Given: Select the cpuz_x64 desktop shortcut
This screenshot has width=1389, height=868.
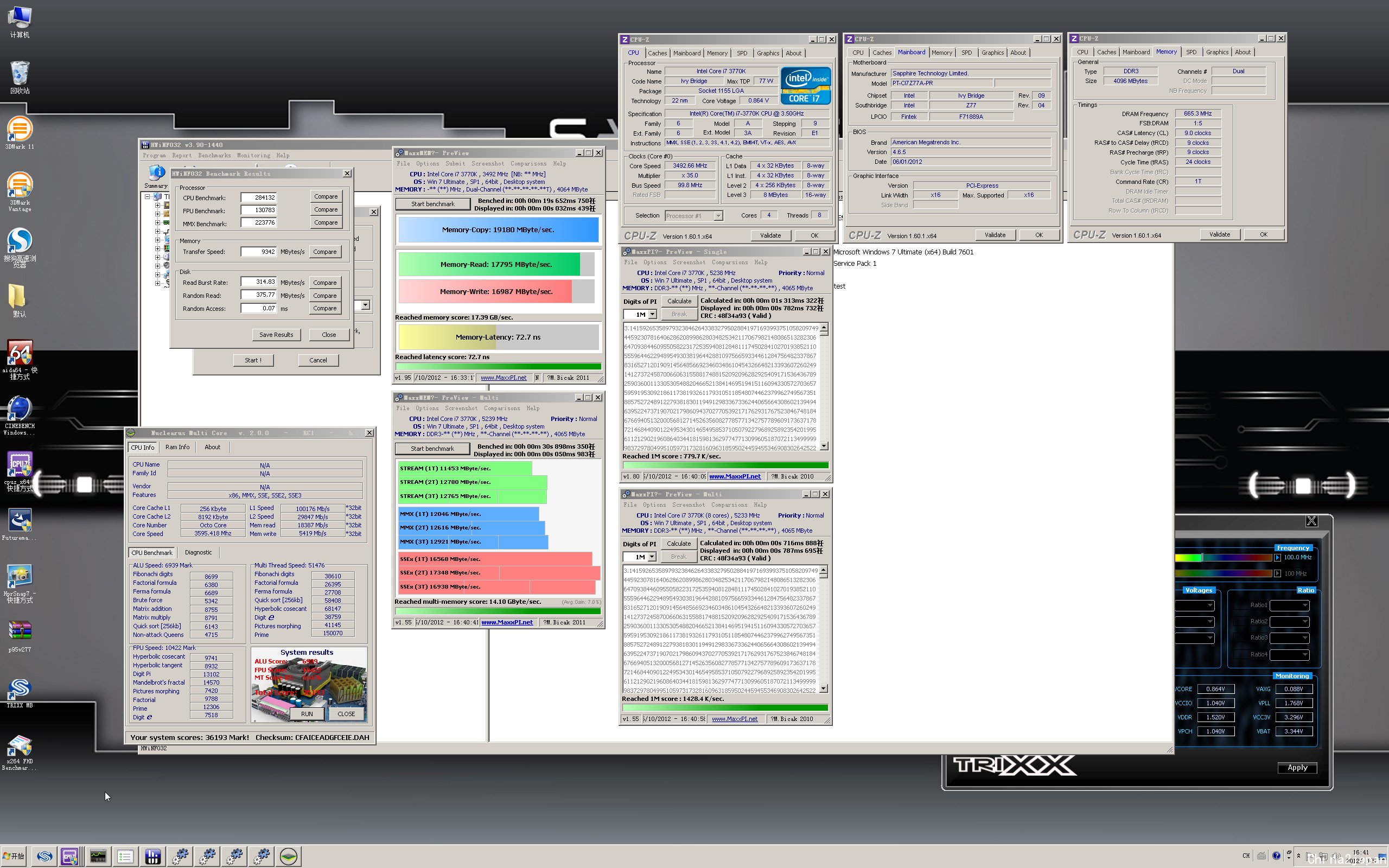Looking at the screenshot, I should pyautogui.click(x=20, y=471).
